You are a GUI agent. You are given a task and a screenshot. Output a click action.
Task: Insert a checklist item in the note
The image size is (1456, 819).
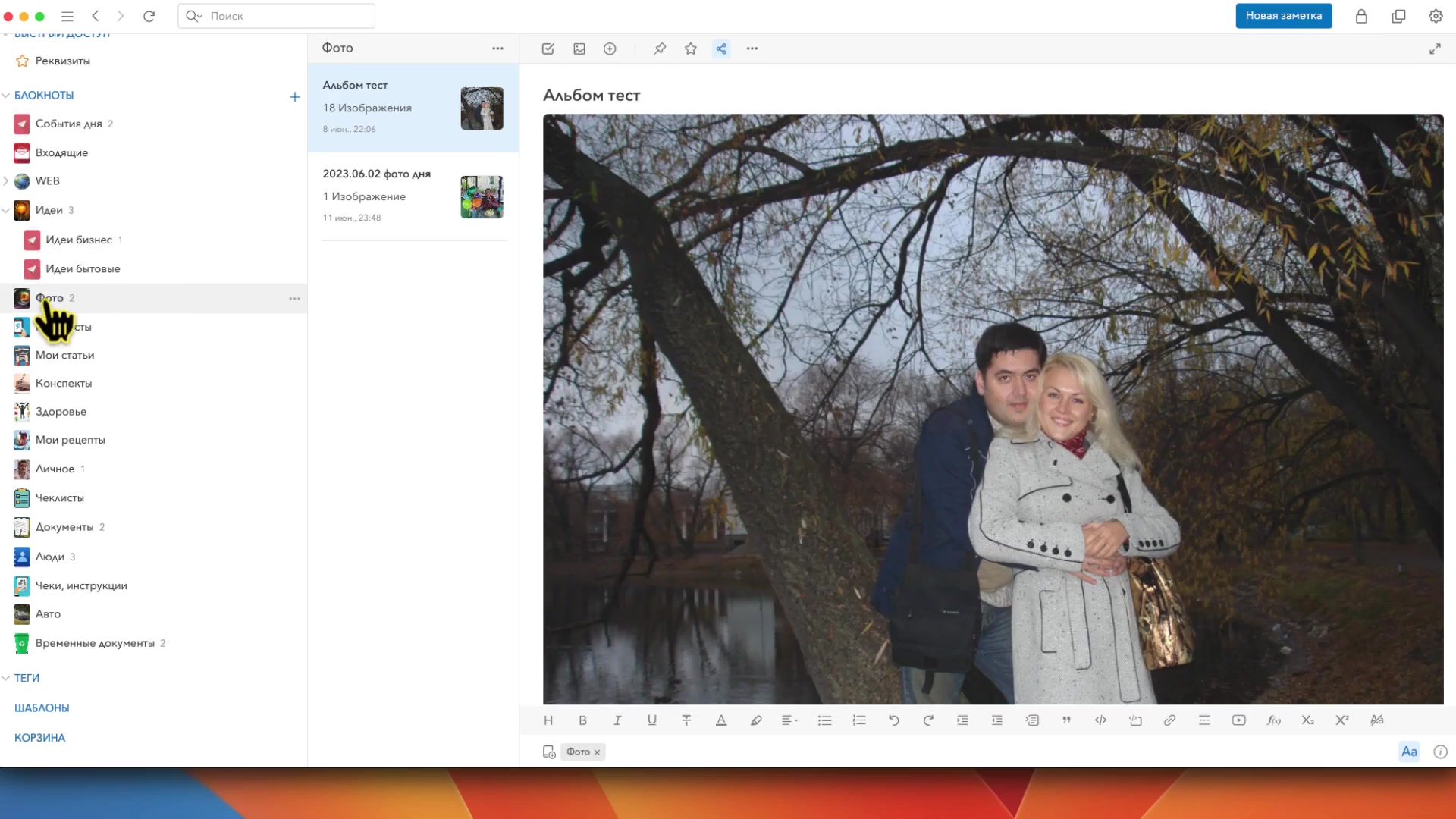coord(548,49)
